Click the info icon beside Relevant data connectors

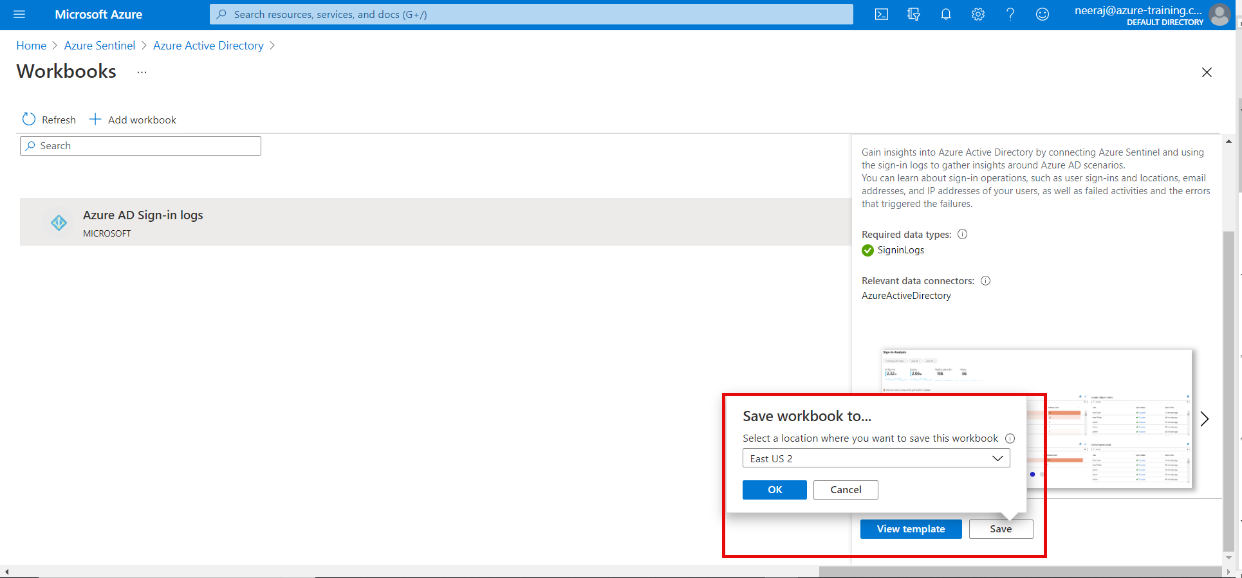(x=985, y=281)
